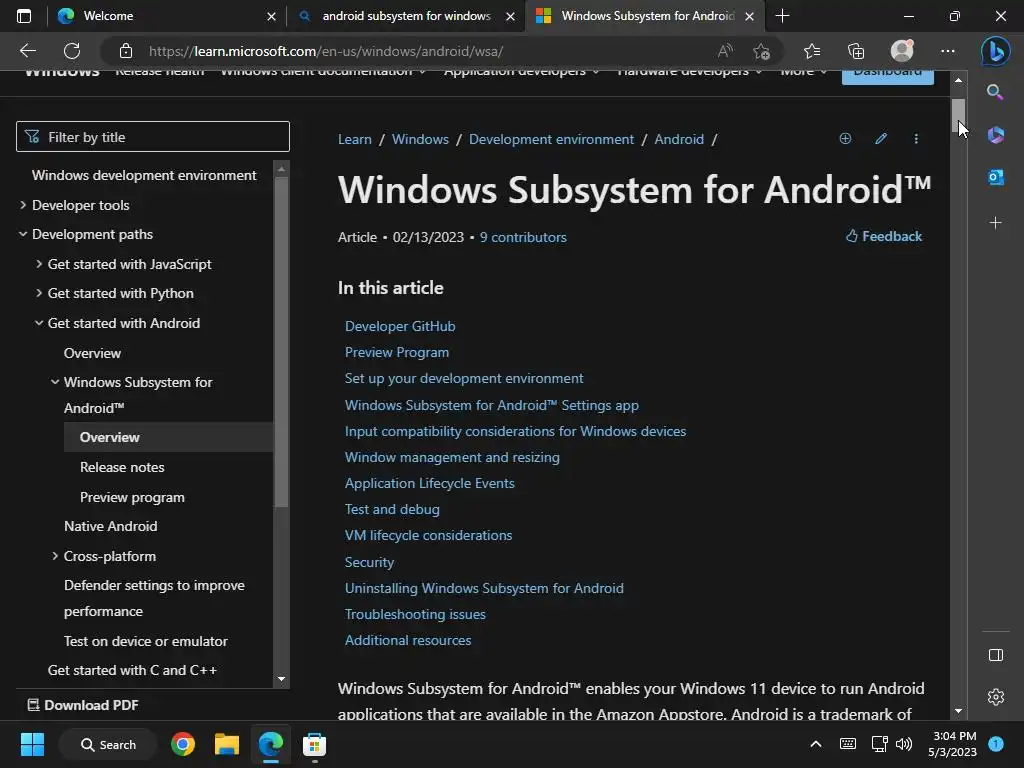The height and width of the screenshot is (768, 1024).
Task: Open Outlook sidebar icon
Action: click(x=995, y=176)
